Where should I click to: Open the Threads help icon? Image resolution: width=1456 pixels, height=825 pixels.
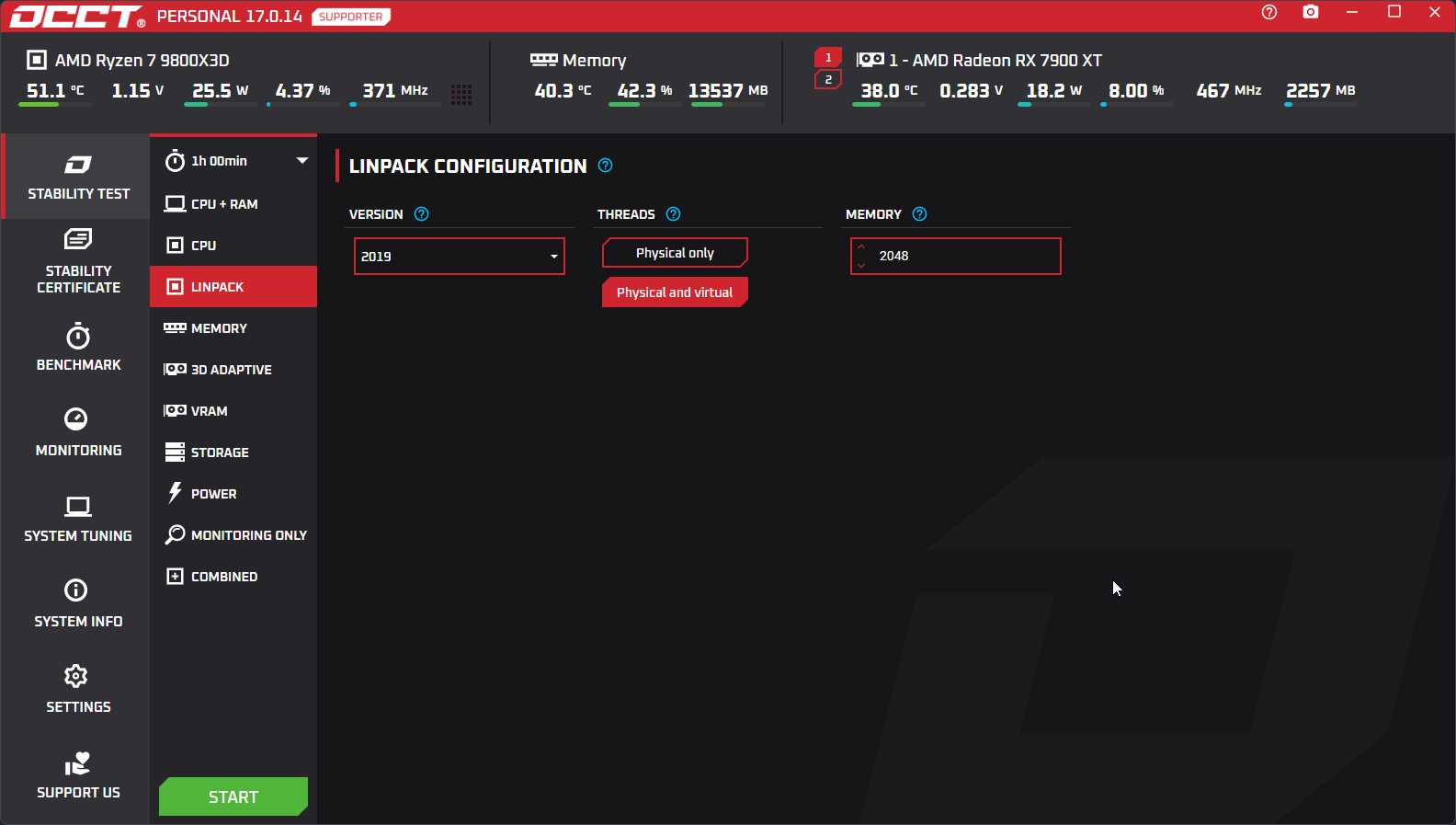click(x=674, y=214)
